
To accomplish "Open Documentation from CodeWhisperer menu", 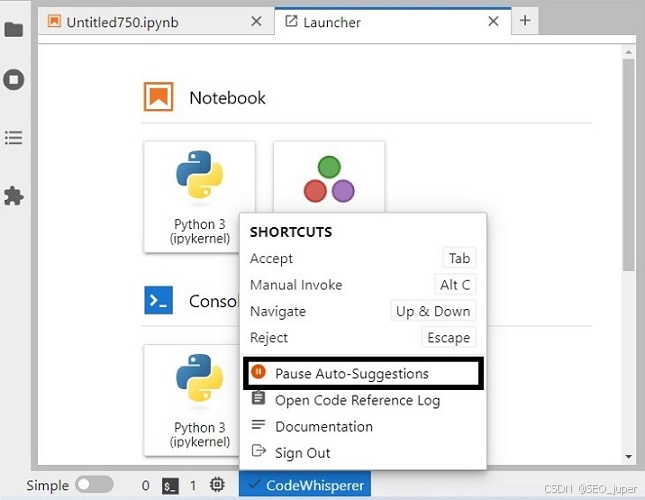I will [x=363, y=426].
